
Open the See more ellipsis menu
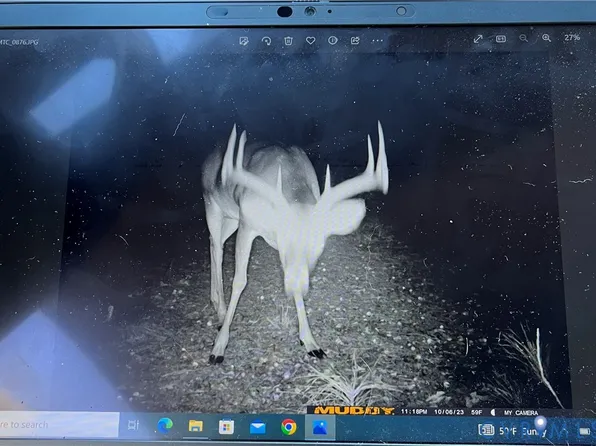[377, 40]
